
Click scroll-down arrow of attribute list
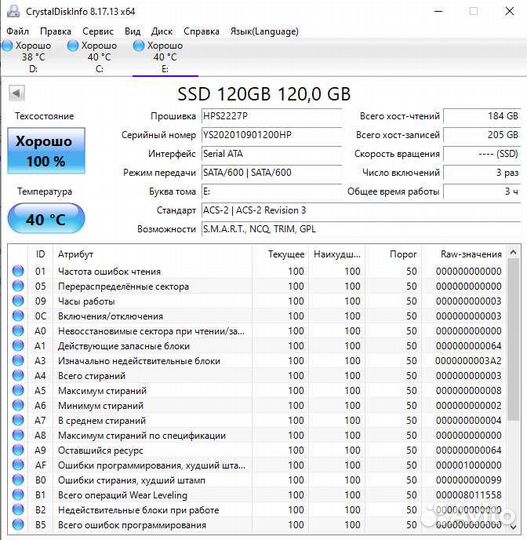point(513,527)
